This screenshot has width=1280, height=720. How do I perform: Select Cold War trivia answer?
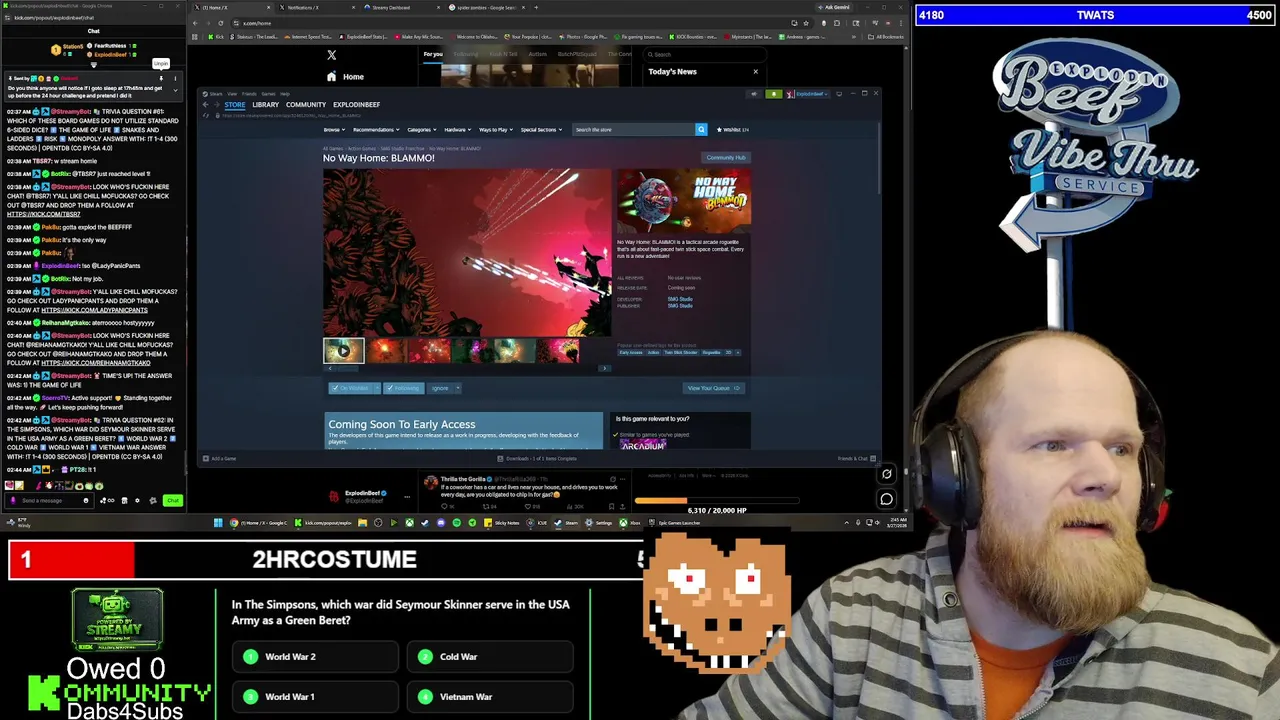490,657
